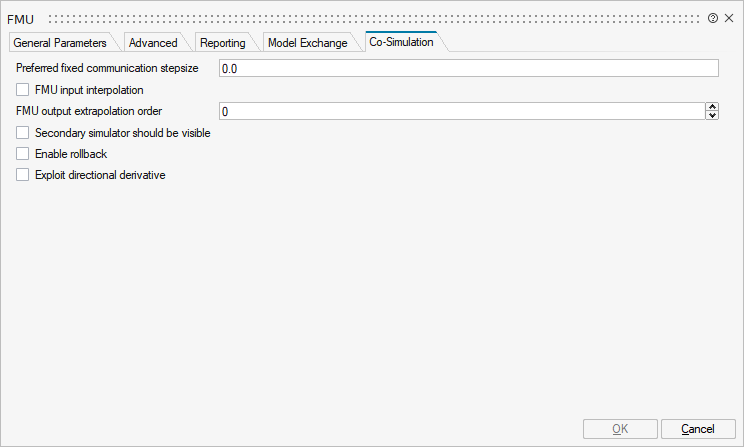Close the FMU dialog with X
744x447 pixels.
click(729, 18)
